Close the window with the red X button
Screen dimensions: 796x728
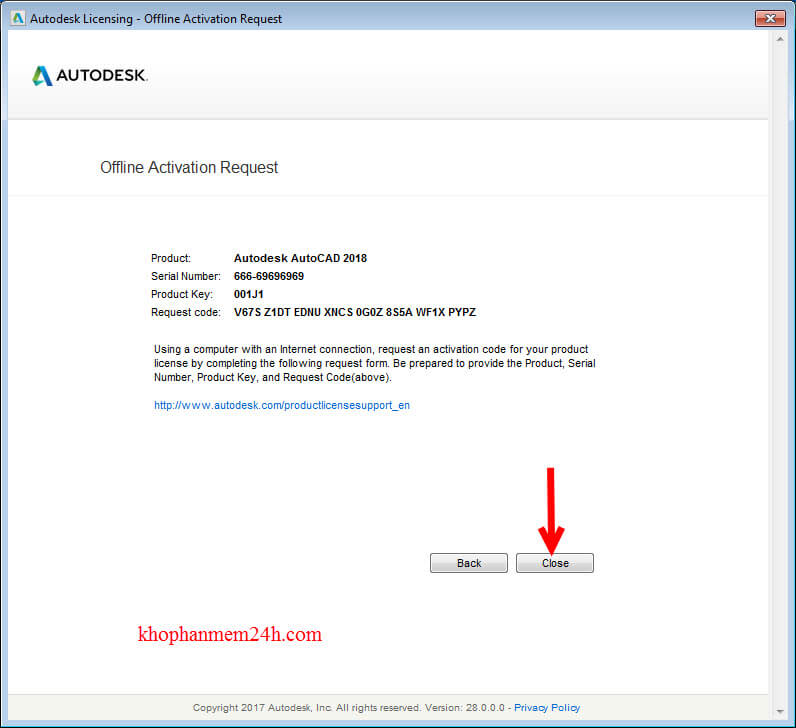[768, 18]
